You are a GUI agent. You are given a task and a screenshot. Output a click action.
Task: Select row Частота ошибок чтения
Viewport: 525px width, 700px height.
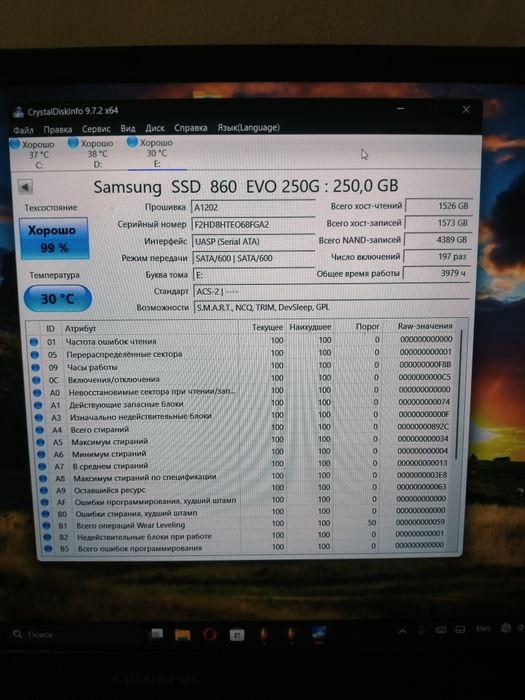[x=242, y=341]
